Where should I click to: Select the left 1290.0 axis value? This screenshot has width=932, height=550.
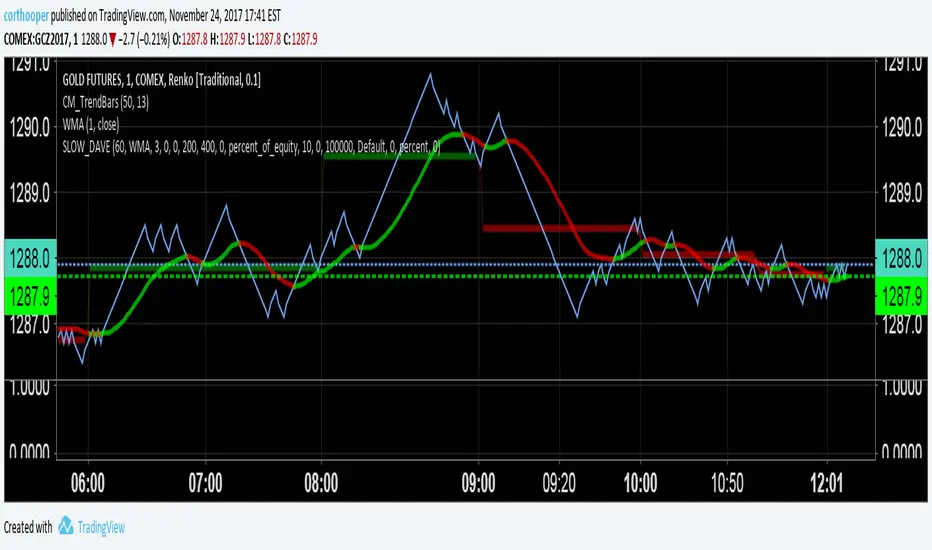pyautogui.click(x=30, y=127)
